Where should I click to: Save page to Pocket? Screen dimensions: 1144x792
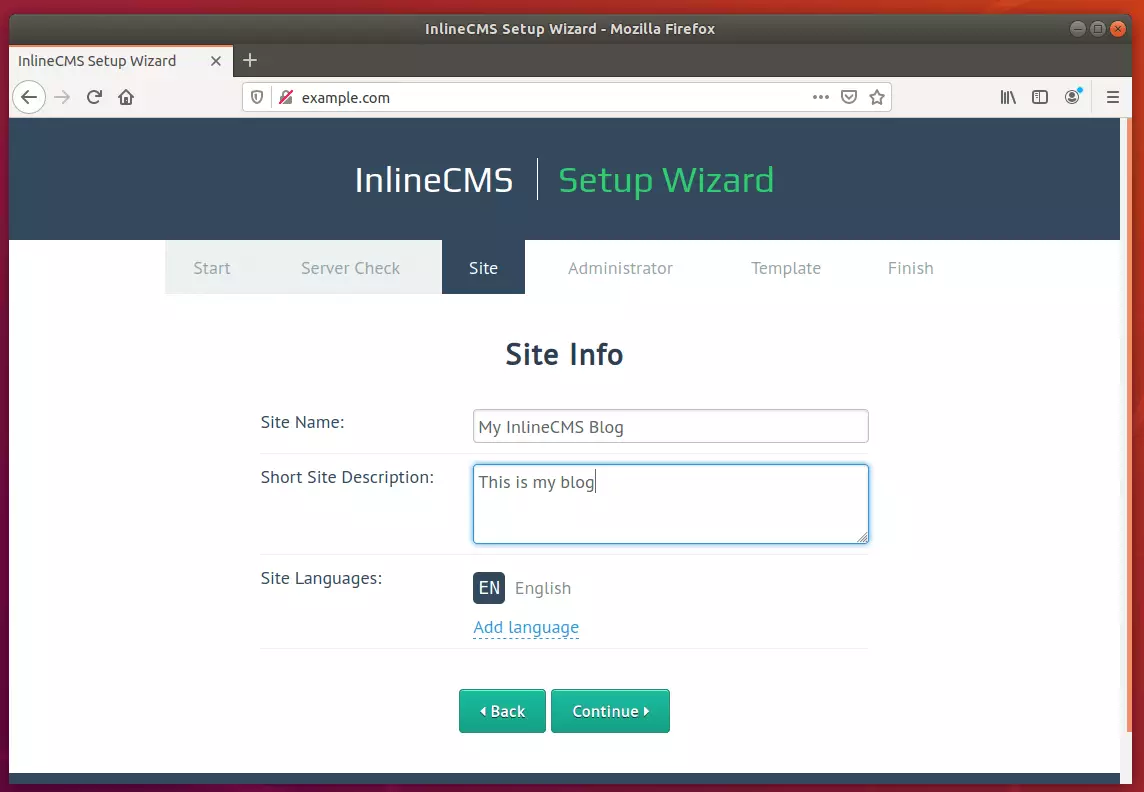(849, 97)
